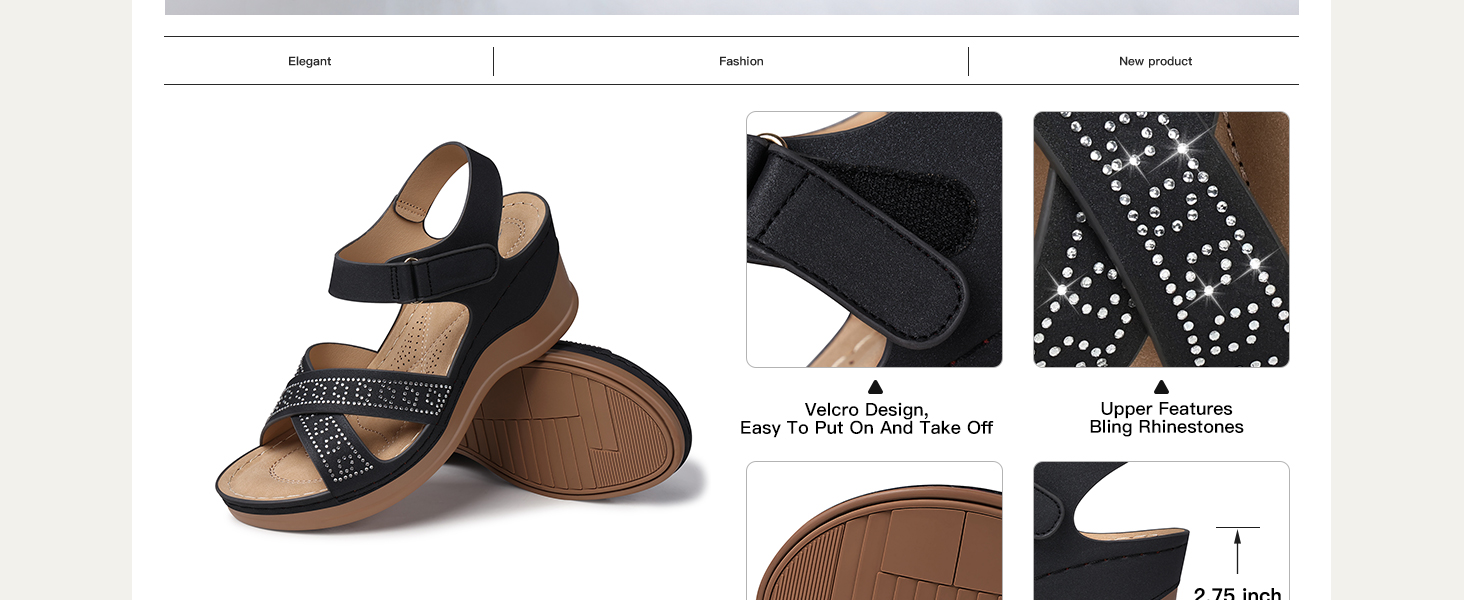Click the triangle marker above the Upper Features caption
Screen dimensions: 1464x600
1161,387
